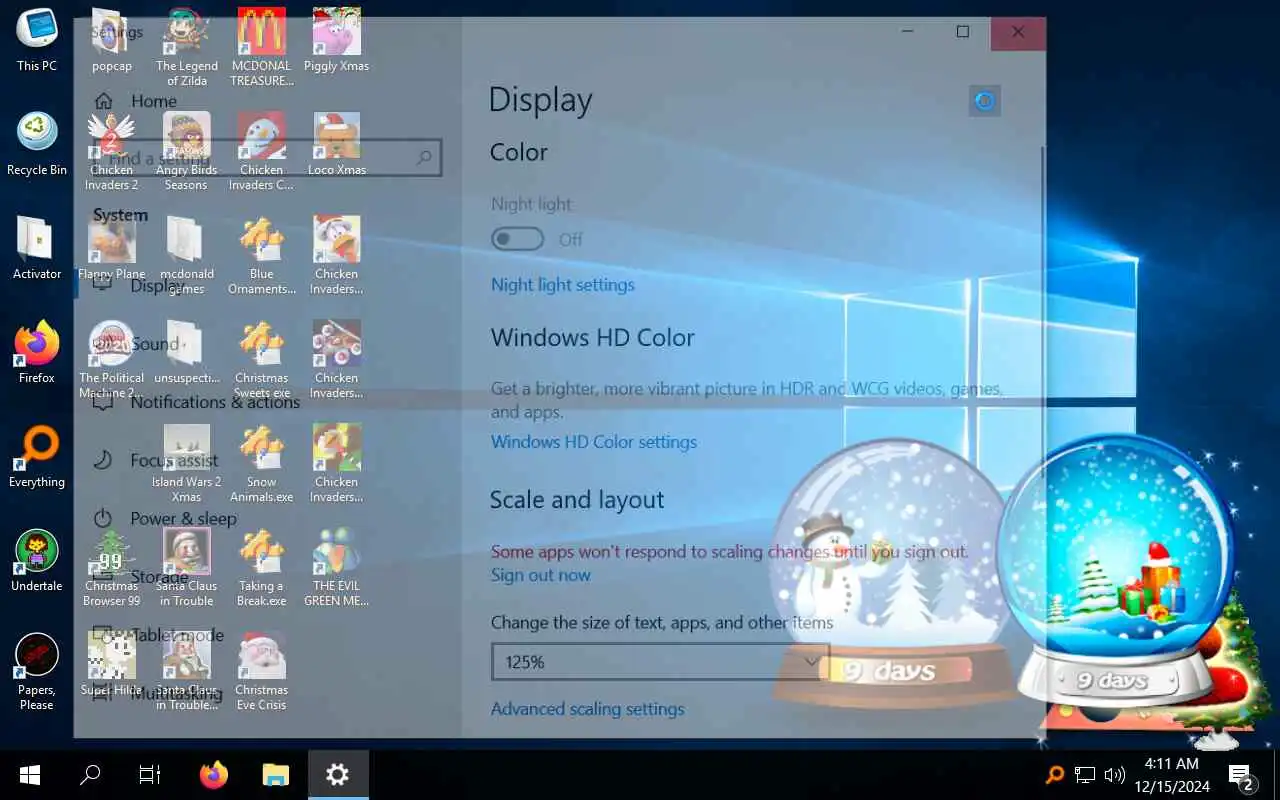Viewport: 1280px width, 800px height.
Task: Open File Explorer from the taskbar
Action: click(275, 774)
